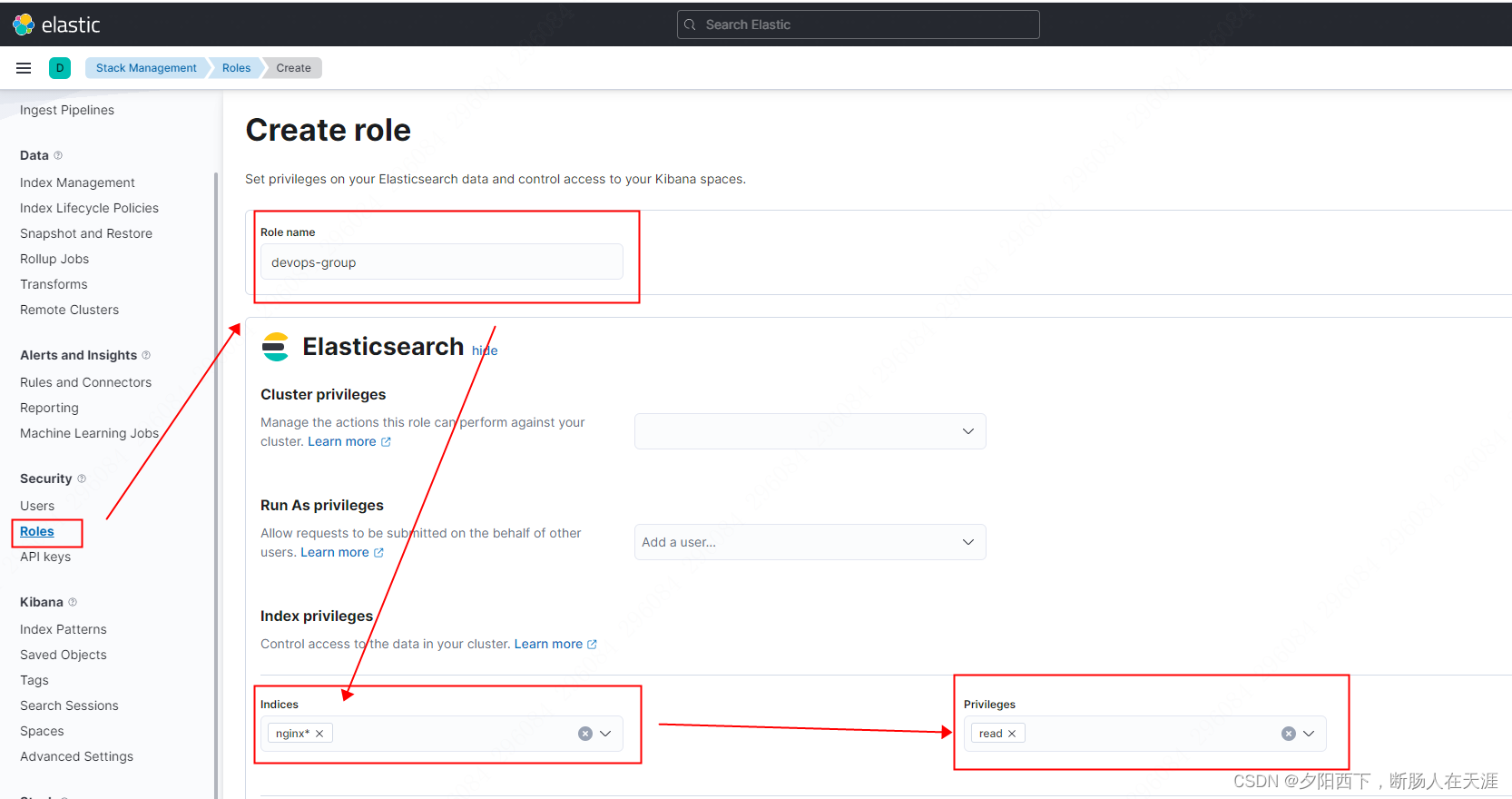This screenshot has width=1512, height=799.
Task: Click Learn more under Run As privileges
Action: click(x=334, y=552)
